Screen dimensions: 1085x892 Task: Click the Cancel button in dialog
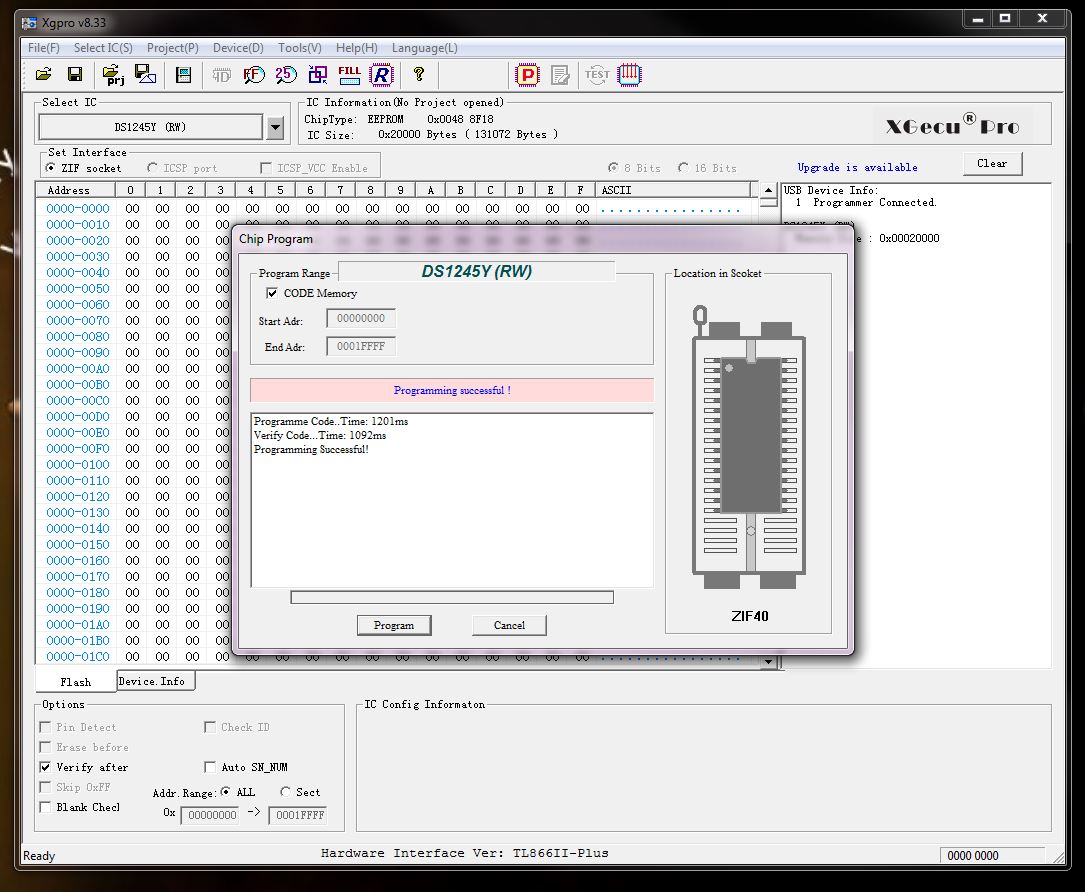click(509, 625)
